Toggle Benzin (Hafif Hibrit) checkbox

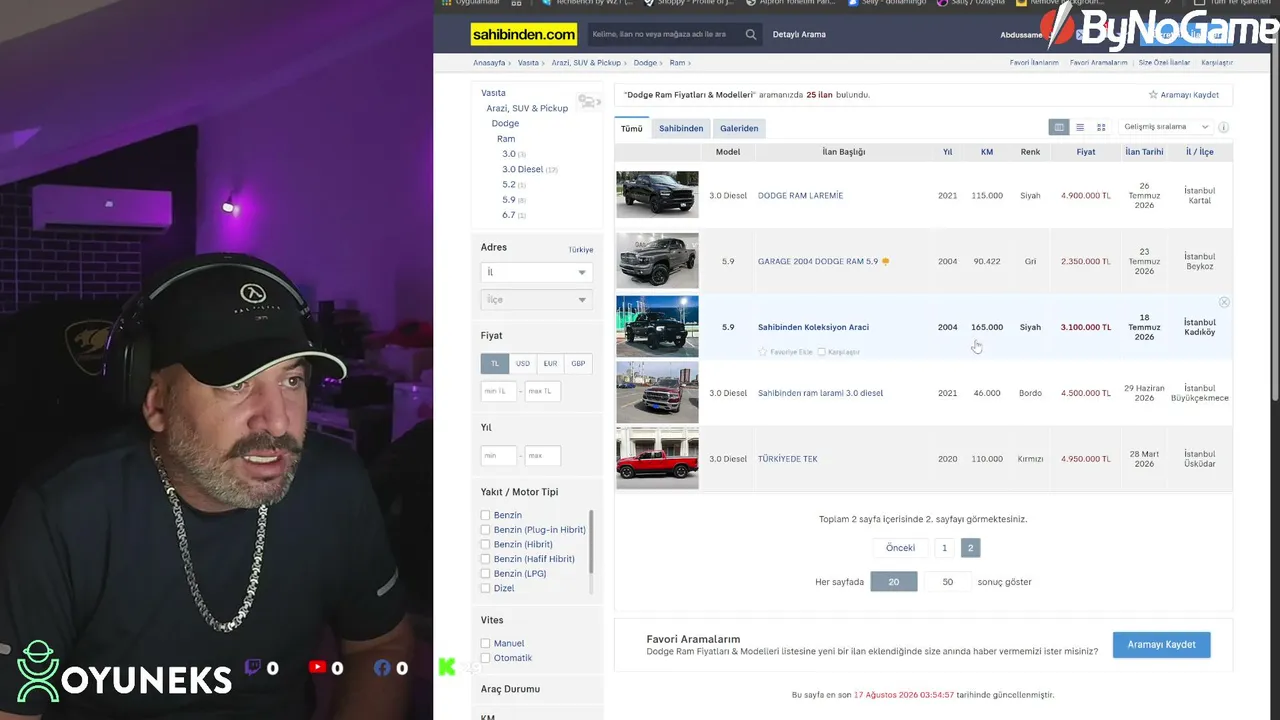click(x=485, y=559)
